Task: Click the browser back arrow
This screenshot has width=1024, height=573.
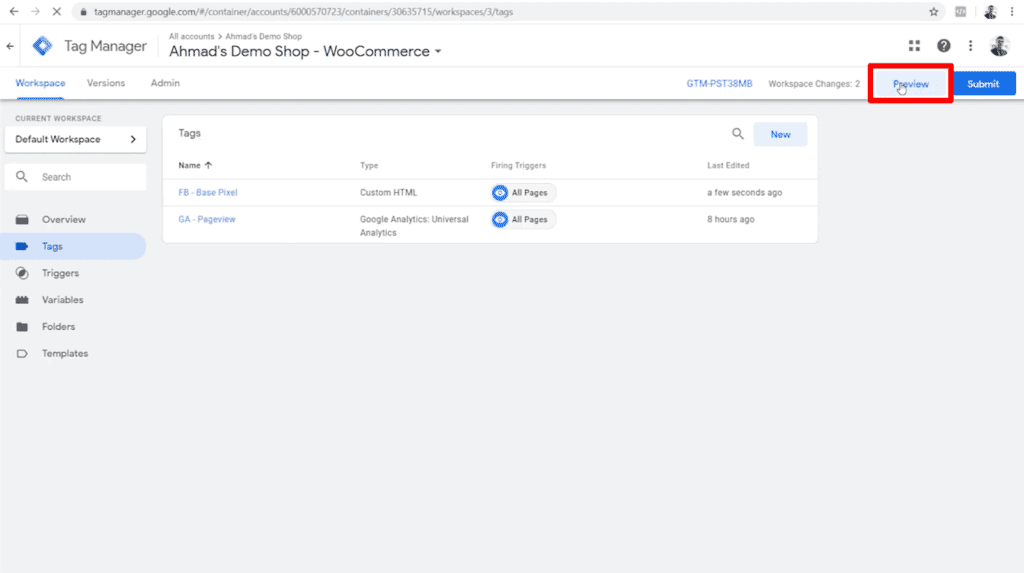Action: pos(14,12)
